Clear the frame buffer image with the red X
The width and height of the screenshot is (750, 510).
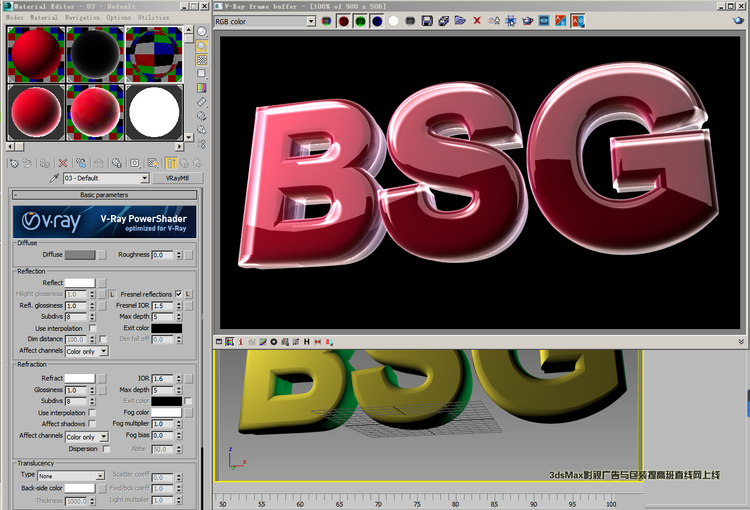click(477, 21)
